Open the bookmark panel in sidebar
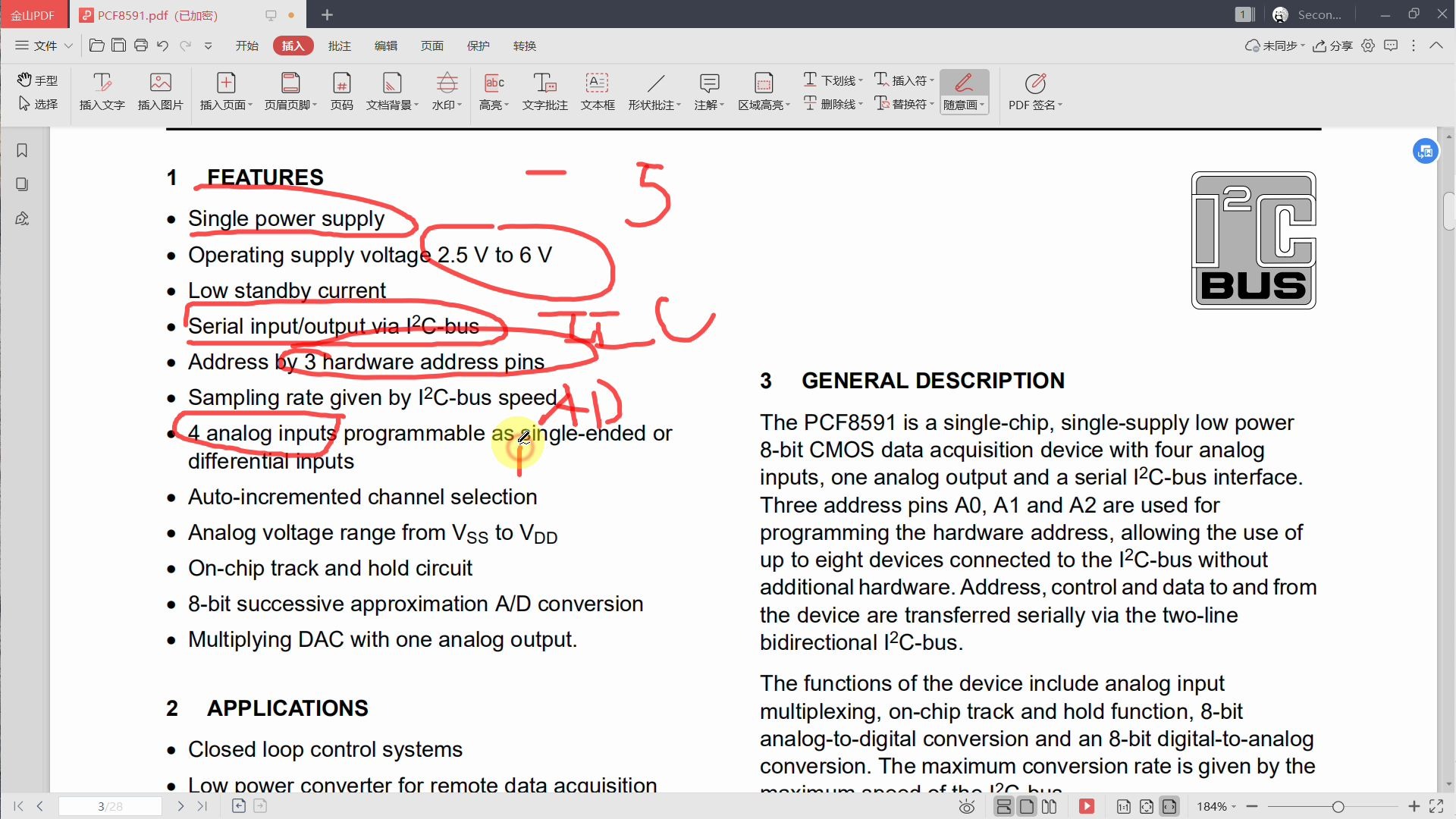The image size is (1456, 819). [22, 150]
